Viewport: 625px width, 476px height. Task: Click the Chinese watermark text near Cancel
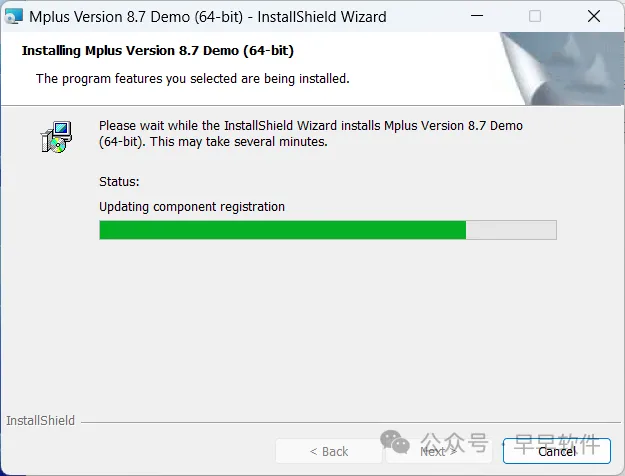510,443
